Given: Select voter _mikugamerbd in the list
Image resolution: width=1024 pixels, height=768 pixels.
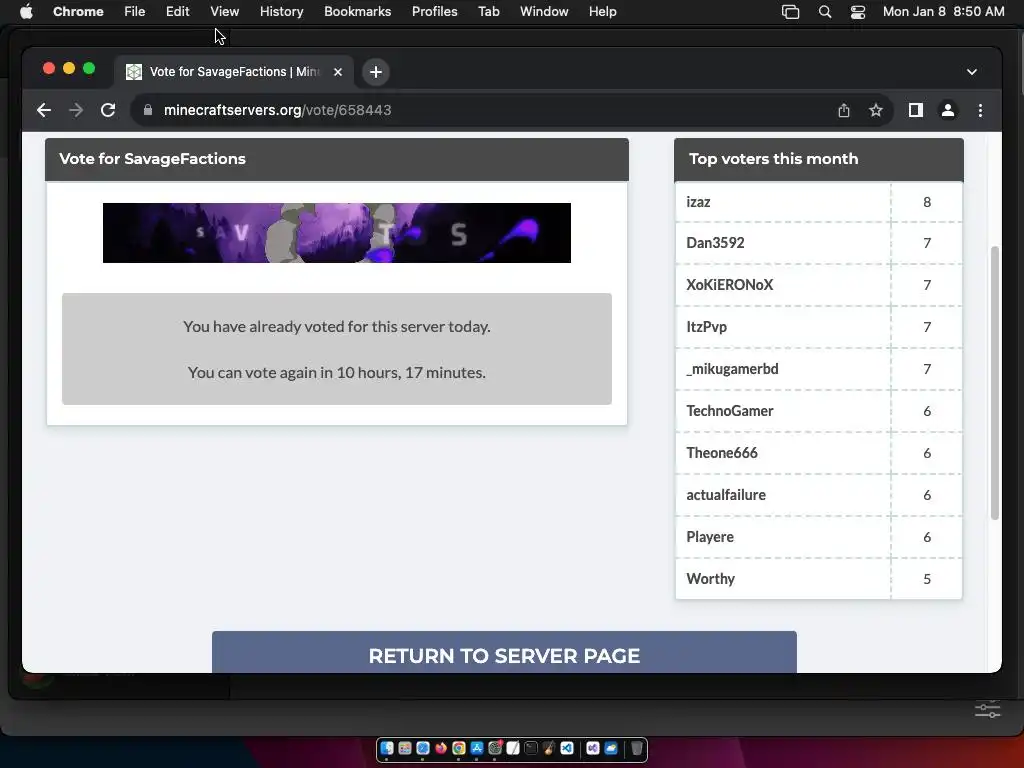Looking at the screenshot, I should (x=732, y=369).
